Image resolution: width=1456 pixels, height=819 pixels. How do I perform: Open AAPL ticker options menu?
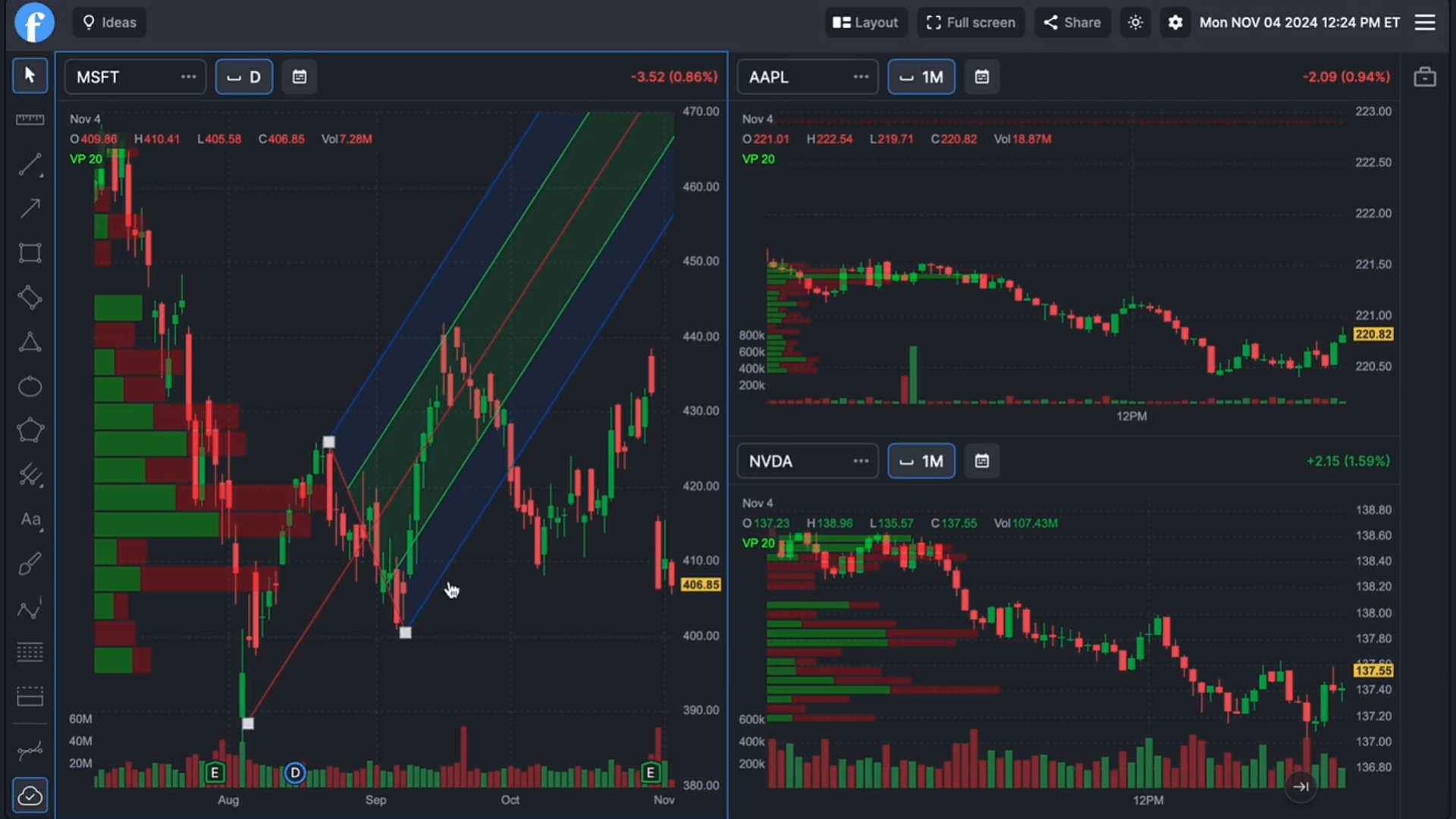[861, 77]
